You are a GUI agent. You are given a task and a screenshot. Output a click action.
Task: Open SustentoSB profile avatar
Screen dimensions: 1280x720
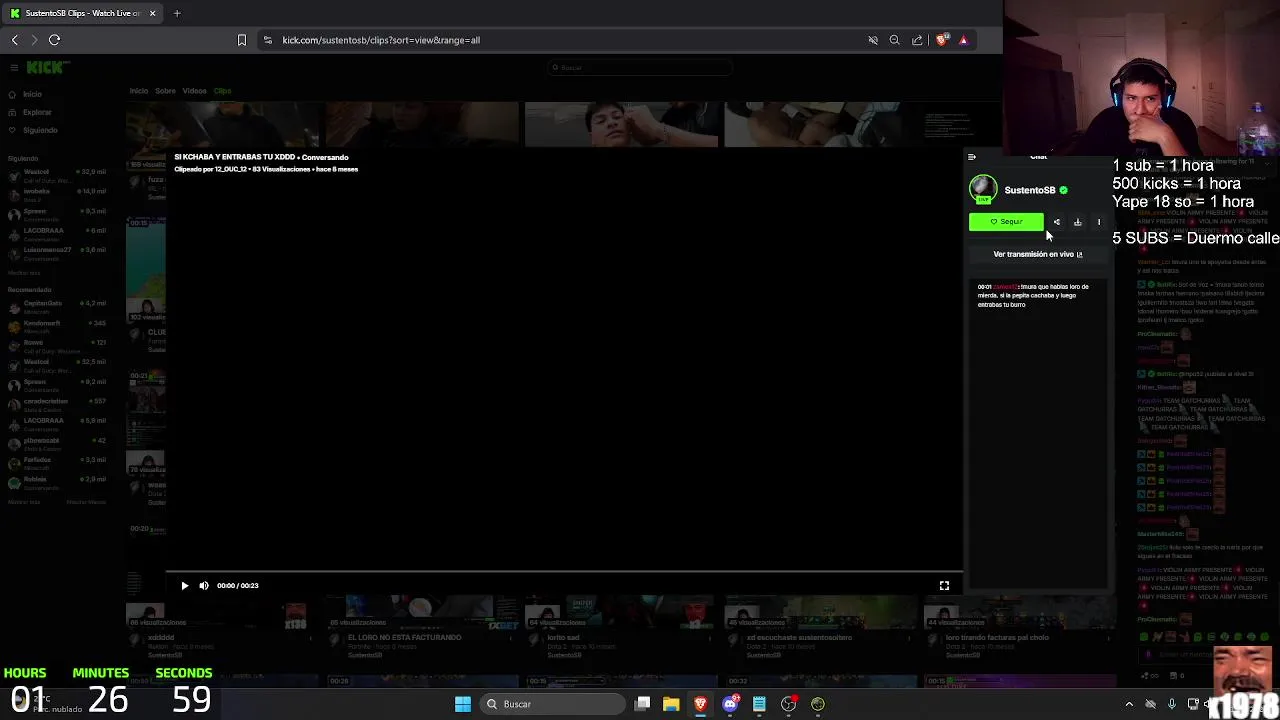(983, 189)
